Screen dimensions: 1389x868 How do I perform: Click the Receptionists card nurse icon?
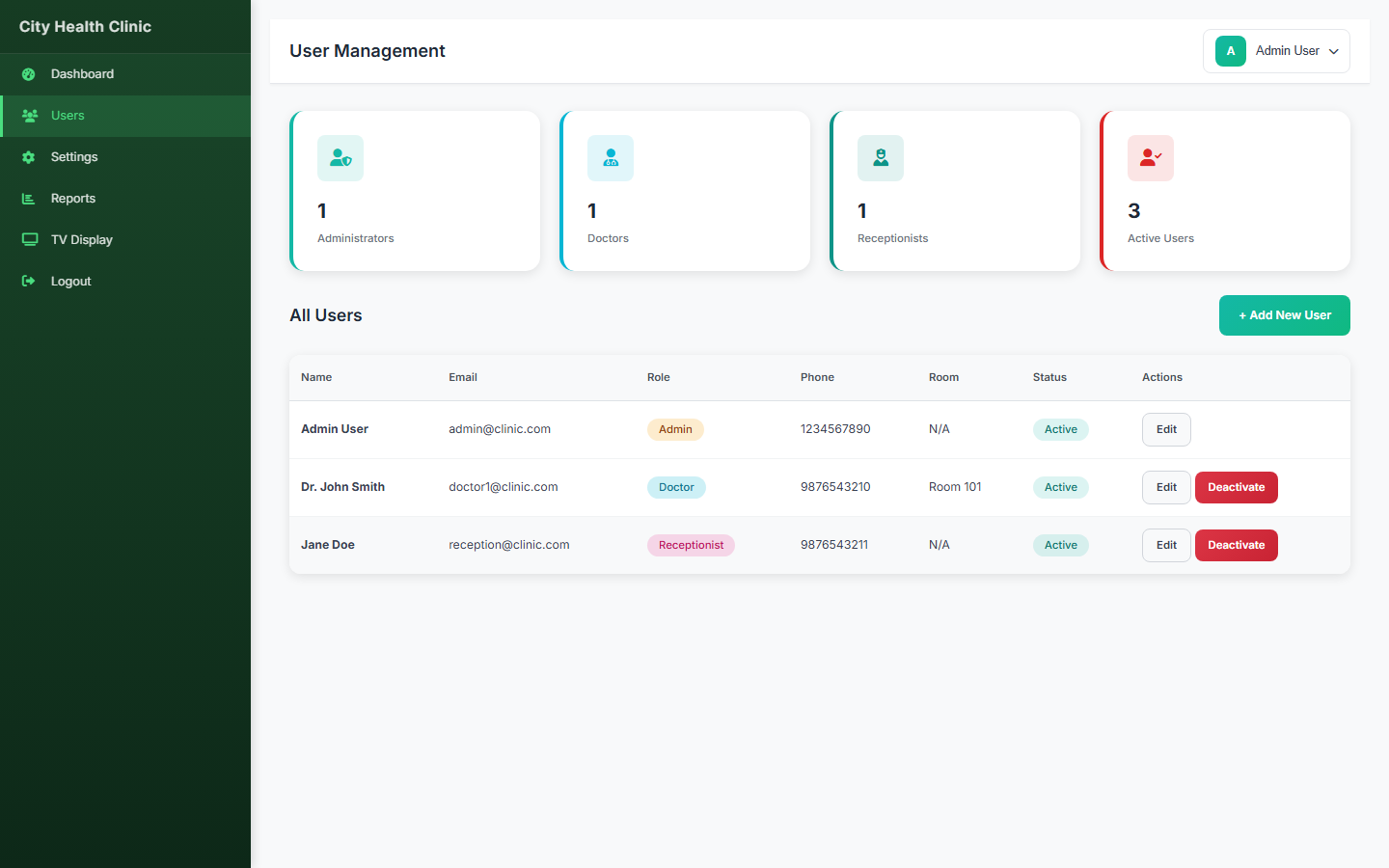click(x=881, y=158)
